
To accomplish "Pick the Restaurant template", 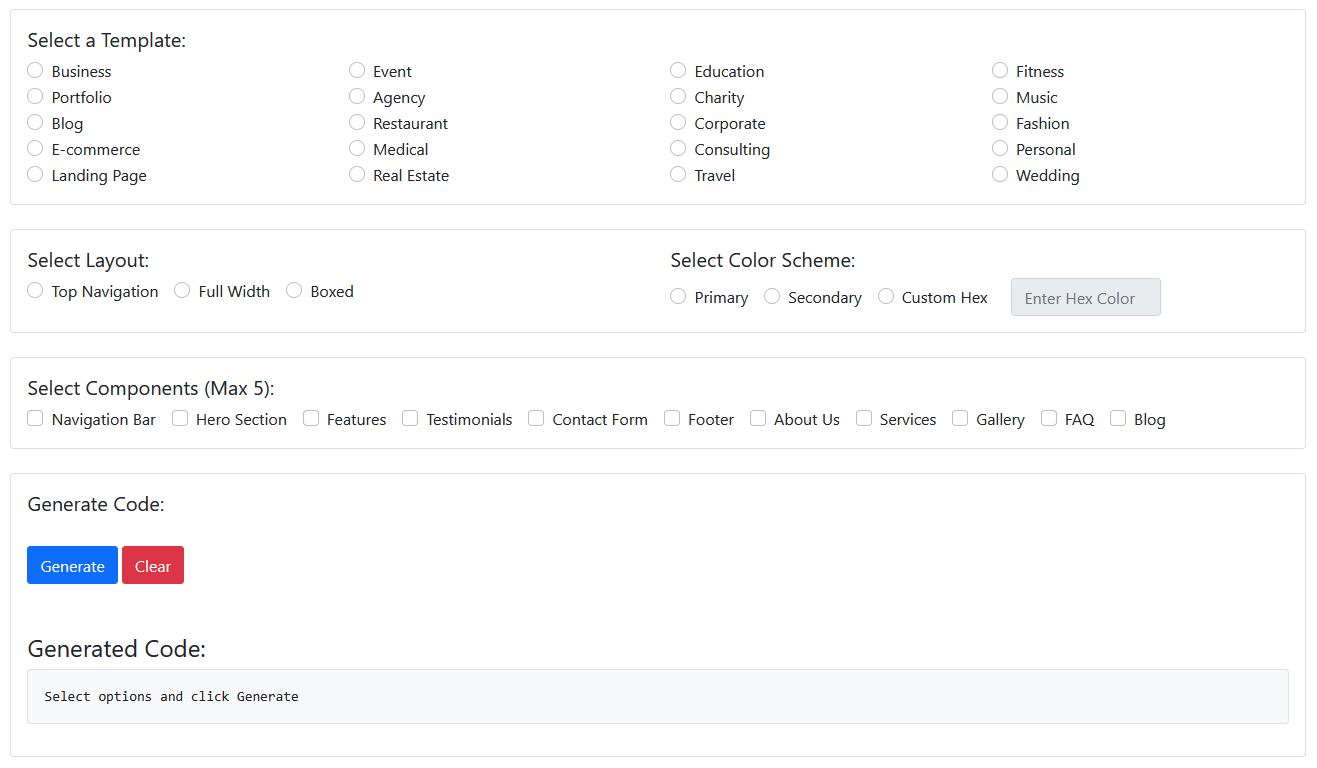I will [357, 122].
